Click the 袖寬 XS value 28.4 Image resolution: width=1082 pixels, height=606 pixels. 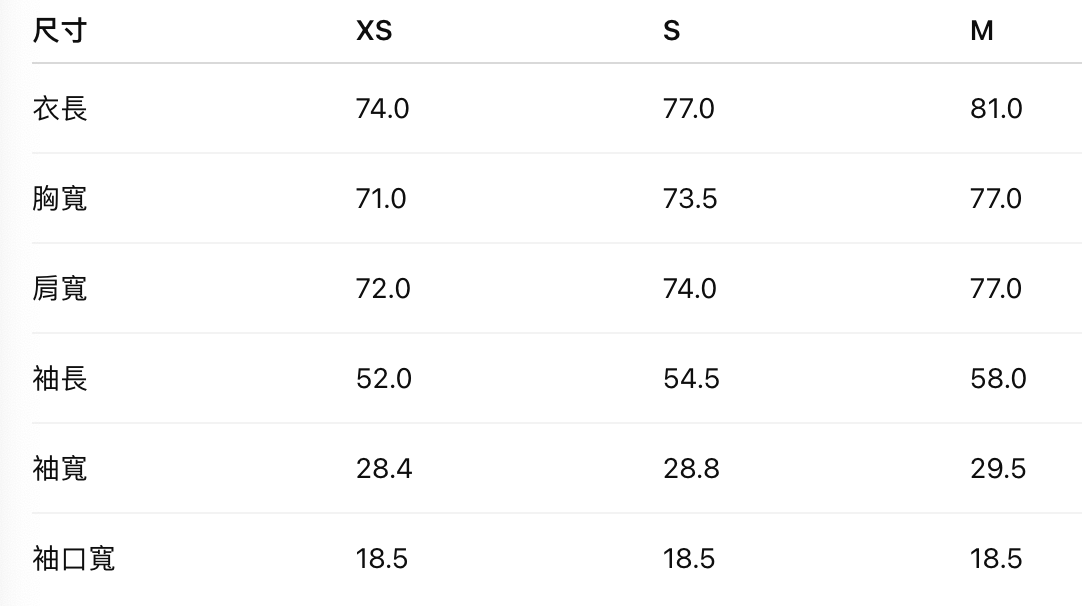384,468
